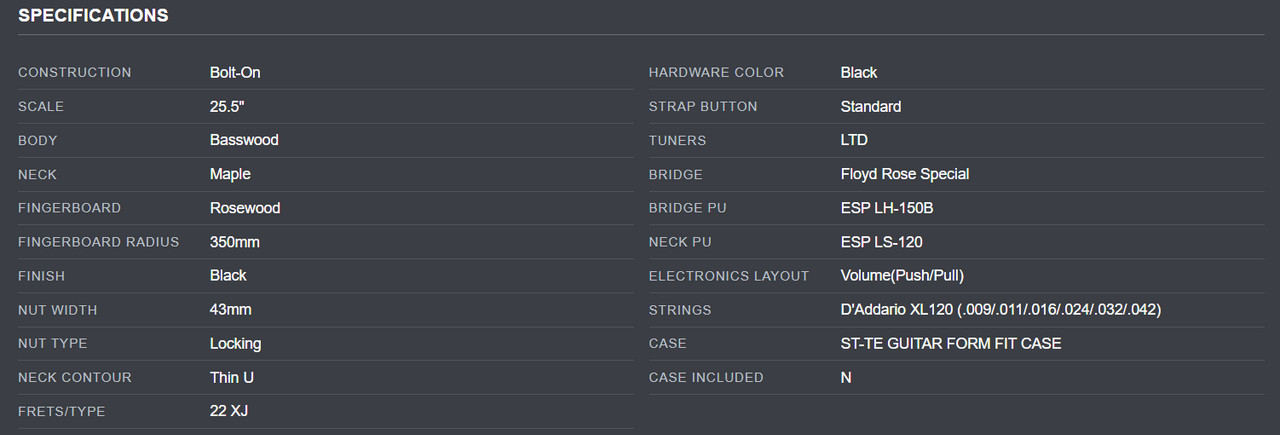Select the ESP LH-150B bridge pickup value
The image size is (1280, 435).
[887, 208]
